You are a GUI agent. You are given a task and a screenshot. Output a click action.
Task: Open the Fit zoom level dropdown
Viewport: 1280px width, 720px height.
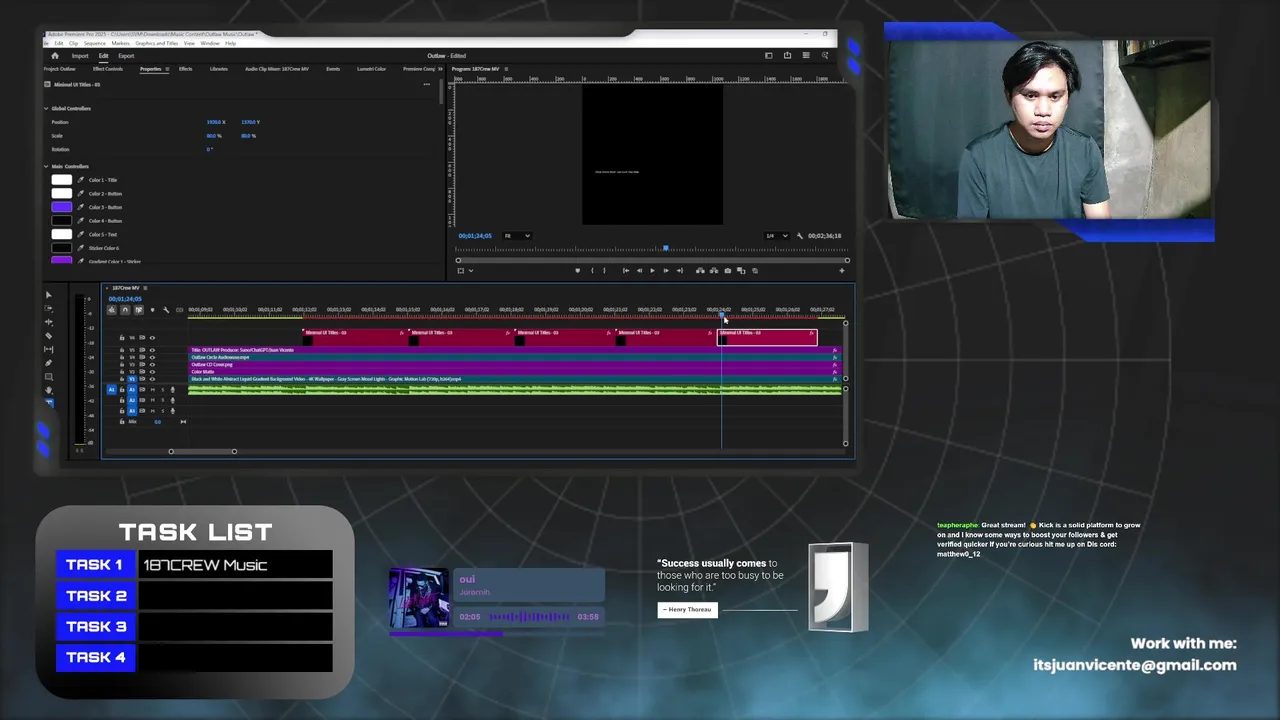tap(517, 236)
